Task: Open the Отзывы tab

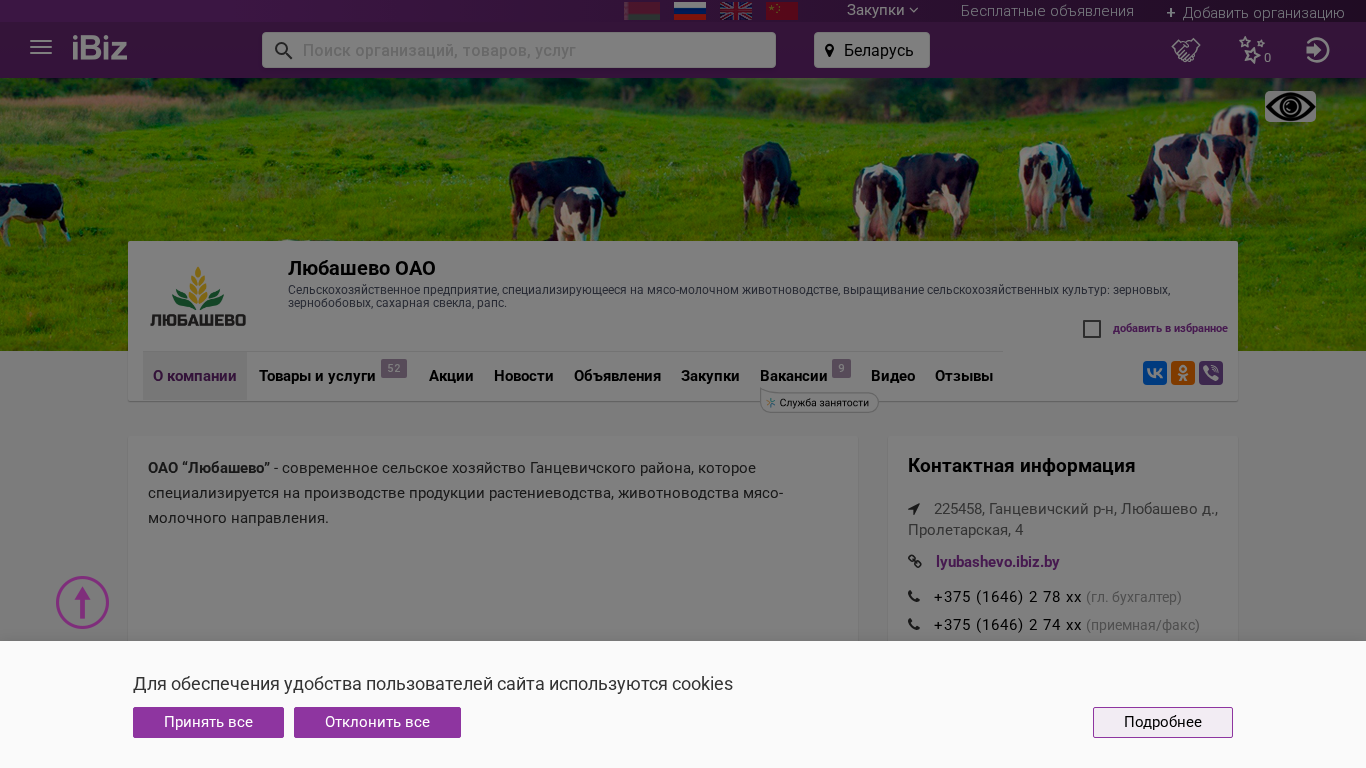Action: point(964,376)
